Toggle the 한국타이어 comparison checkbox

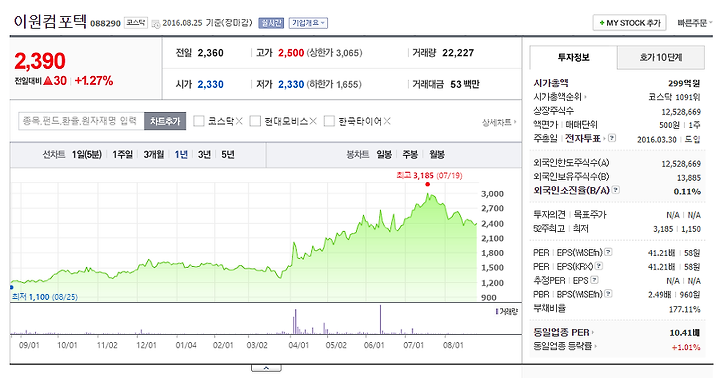point(329,121)
